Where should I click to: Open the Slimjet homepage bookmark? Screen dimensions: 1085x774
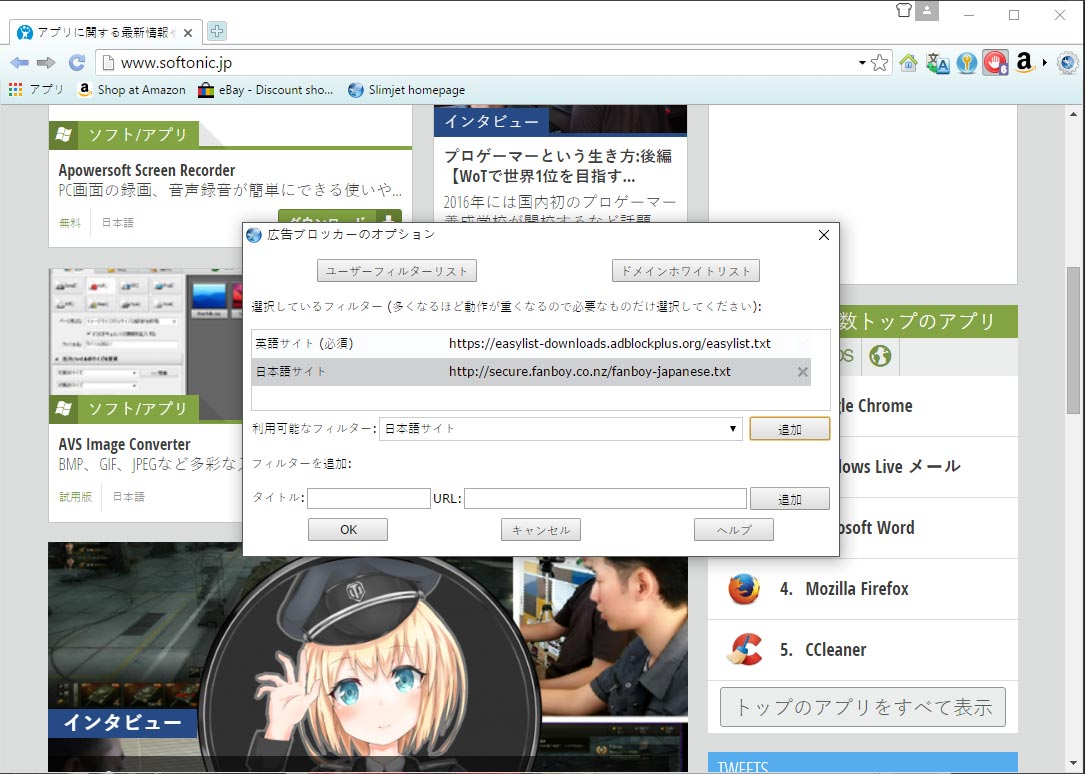coord(406,90)
